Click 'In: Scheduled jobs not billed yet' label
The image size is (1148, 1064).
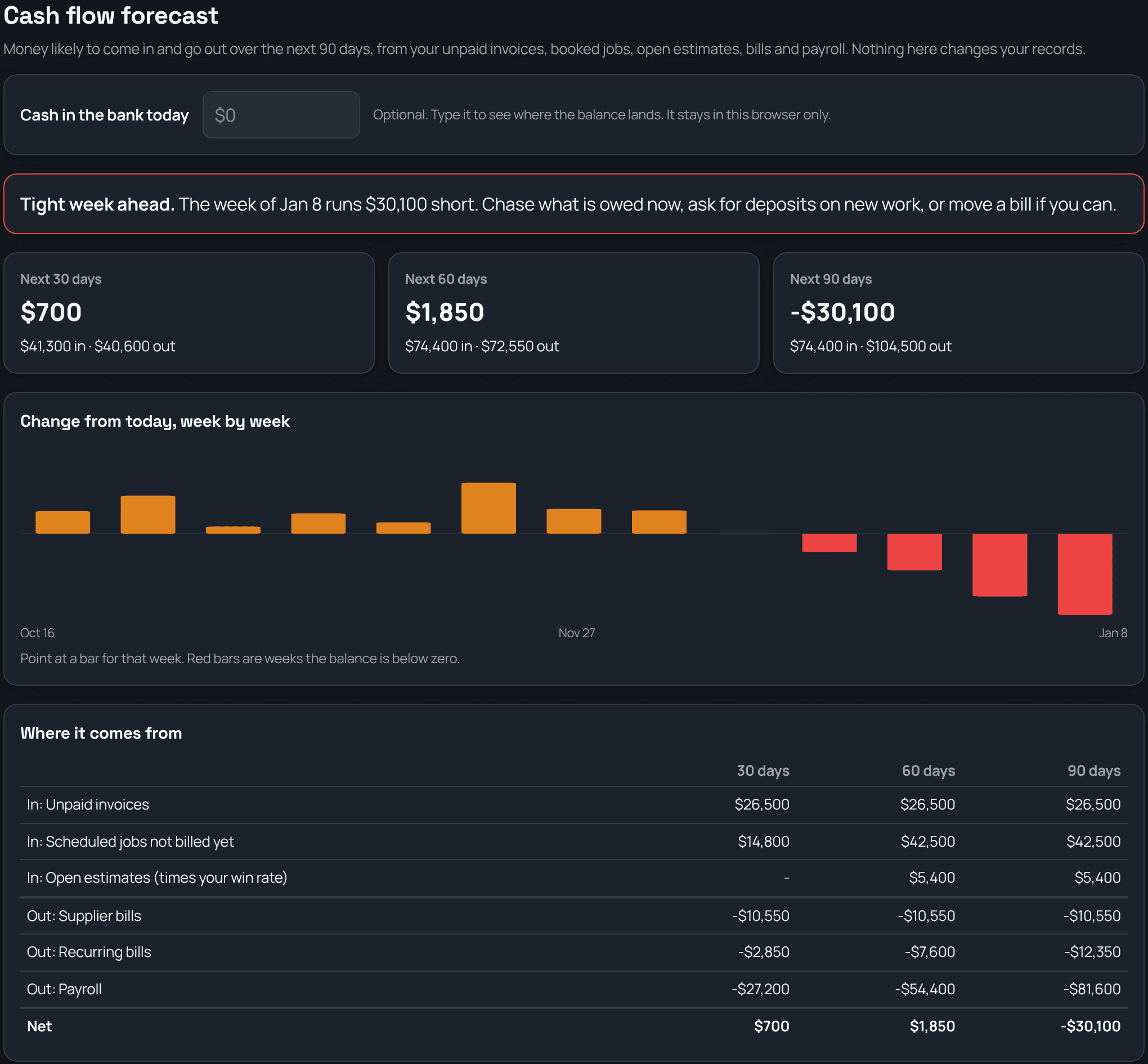131,841
